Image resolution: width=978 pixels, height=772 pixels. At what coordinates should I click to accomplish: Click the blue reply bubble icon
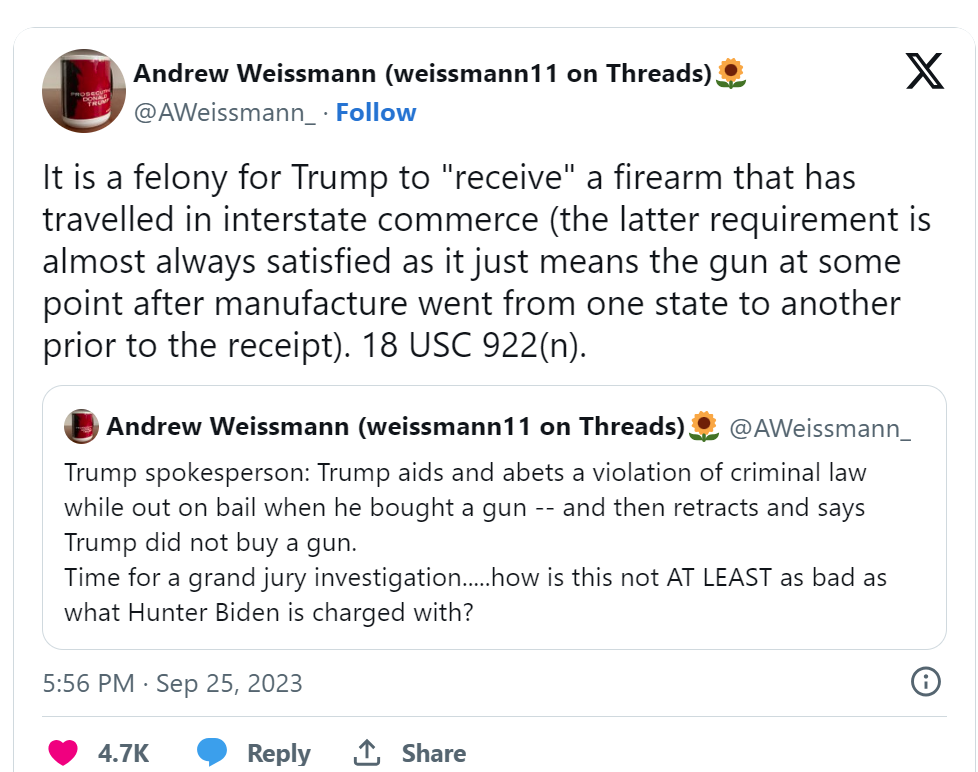(212, 752)
